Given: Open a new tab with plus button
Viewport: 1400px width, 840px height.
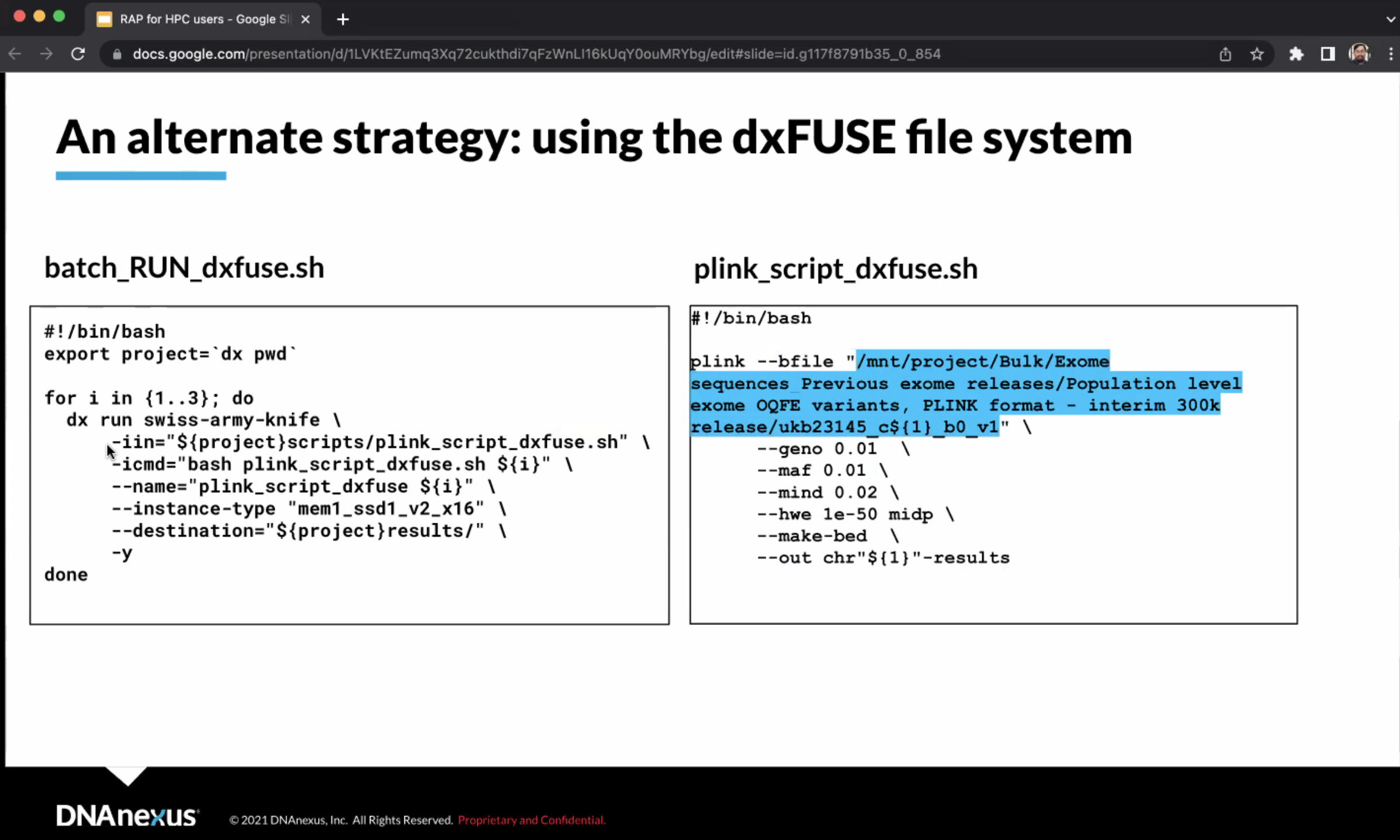Looking at the screenshot, I should coord(343,19).
